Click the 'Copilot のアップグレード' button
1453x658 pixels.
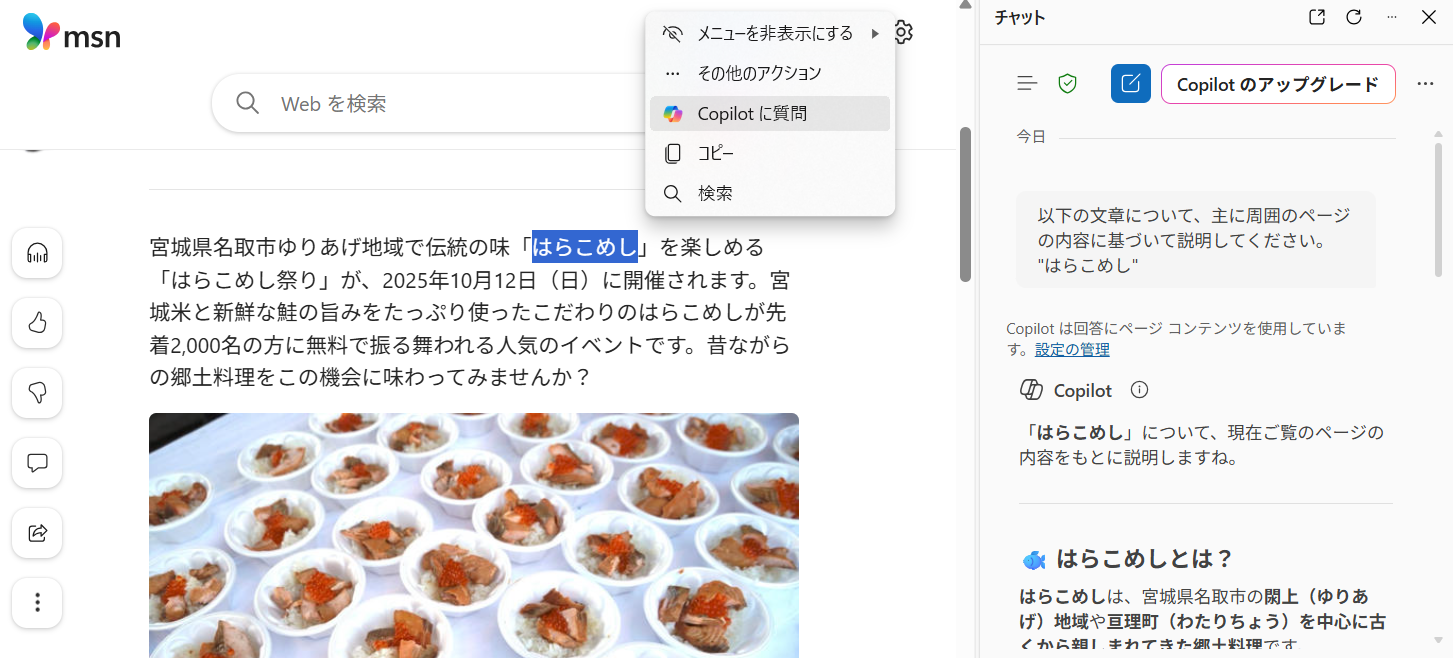(x=1277, y=84)
